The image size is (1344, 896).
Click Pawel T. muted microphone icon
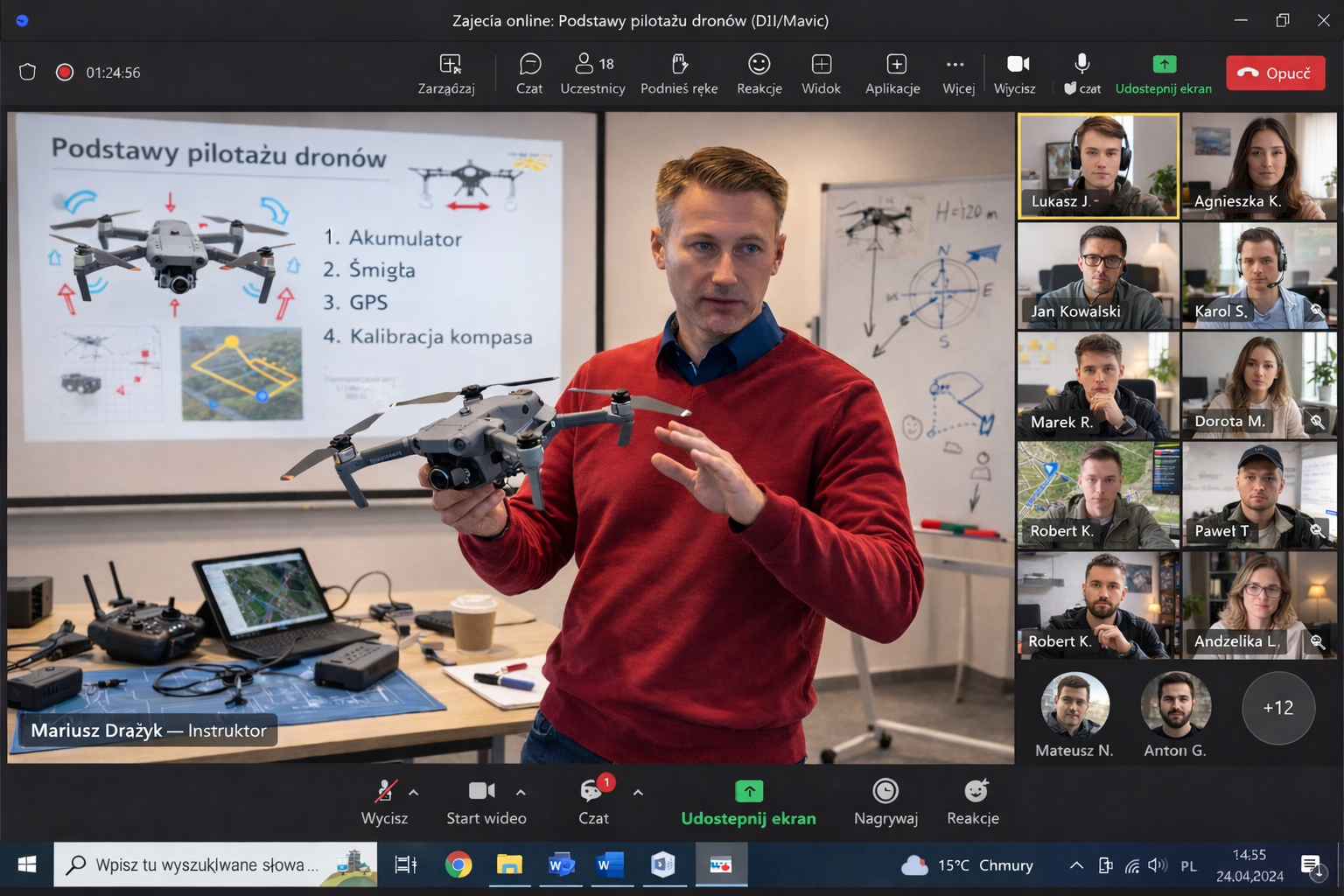point(1316,530)
